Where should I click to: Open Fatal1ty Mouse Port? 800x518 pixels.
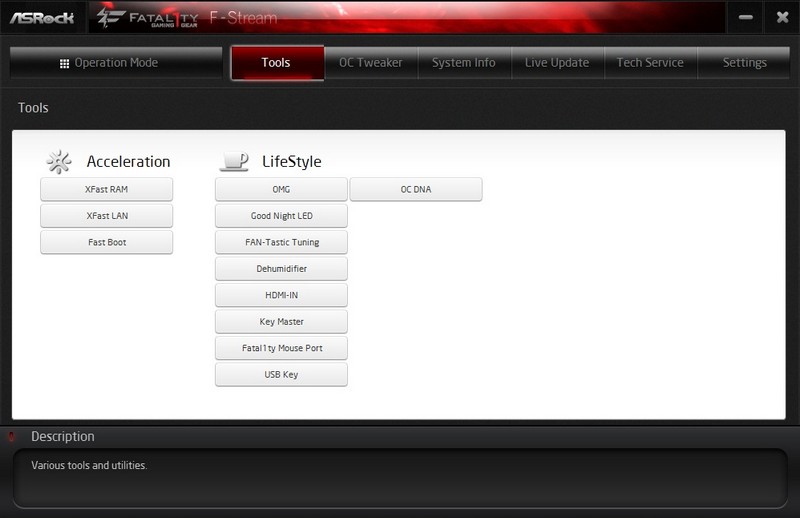[x=281, y=348]
